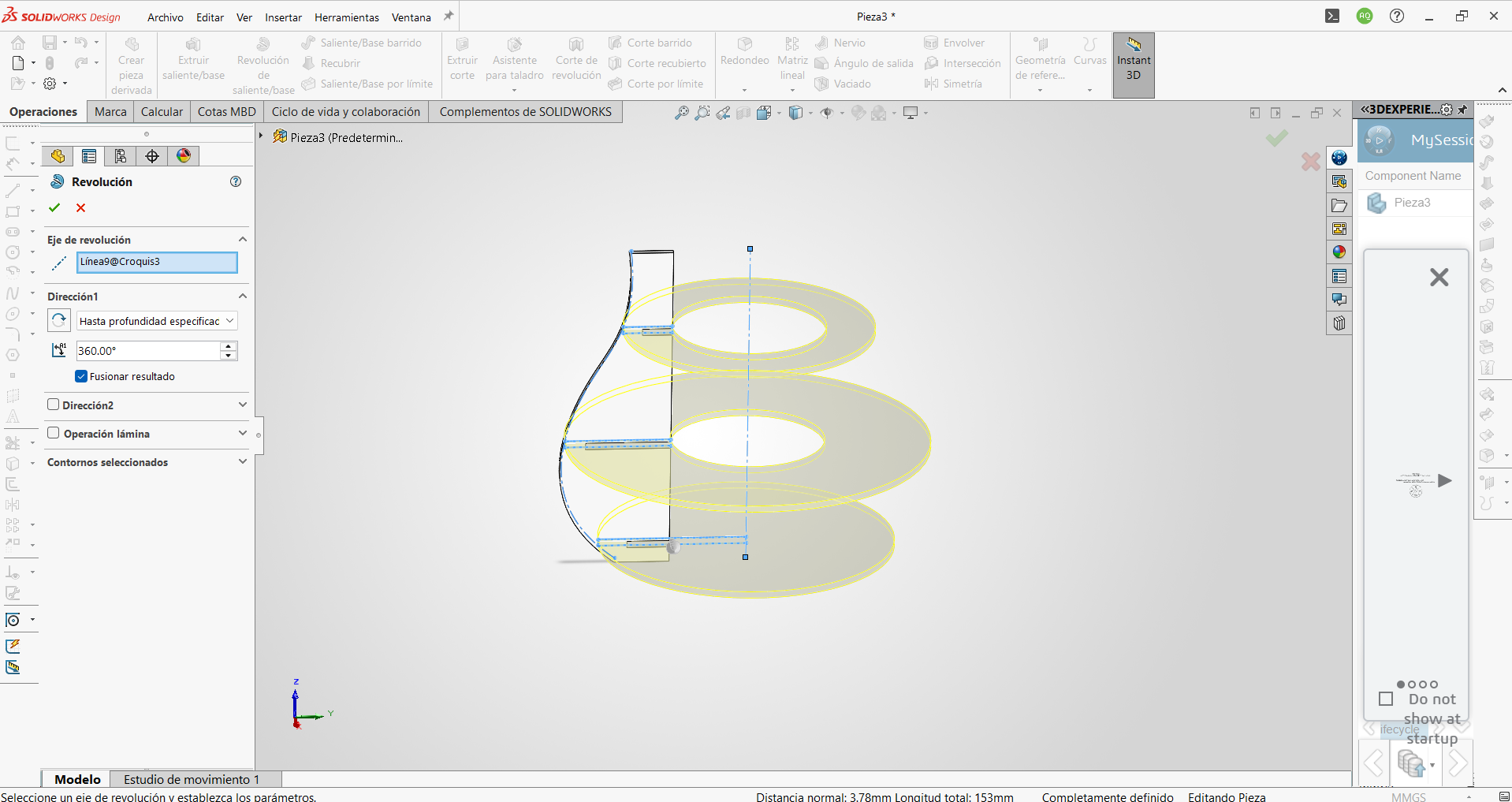The height and width of the screenshot is (802, 1512).
Task: Open Revolución help question mark icon
Action: 236,181
